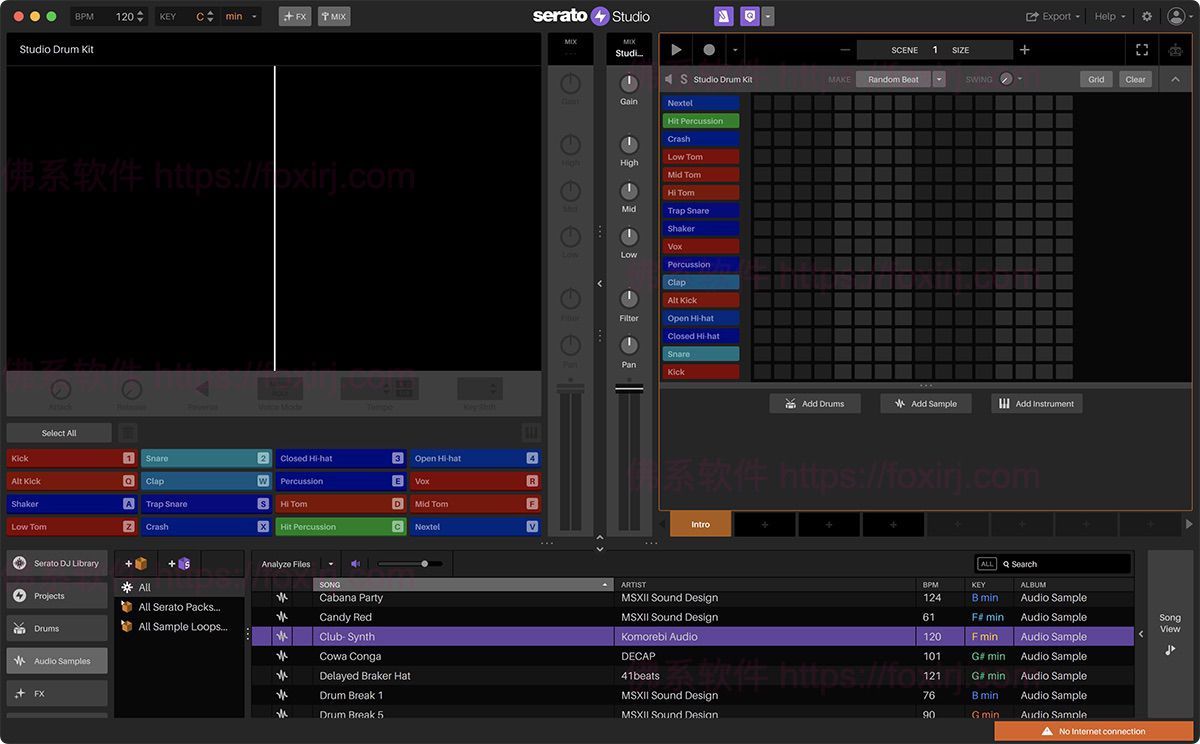Adjust the library preview volume slider

(425, 564)
